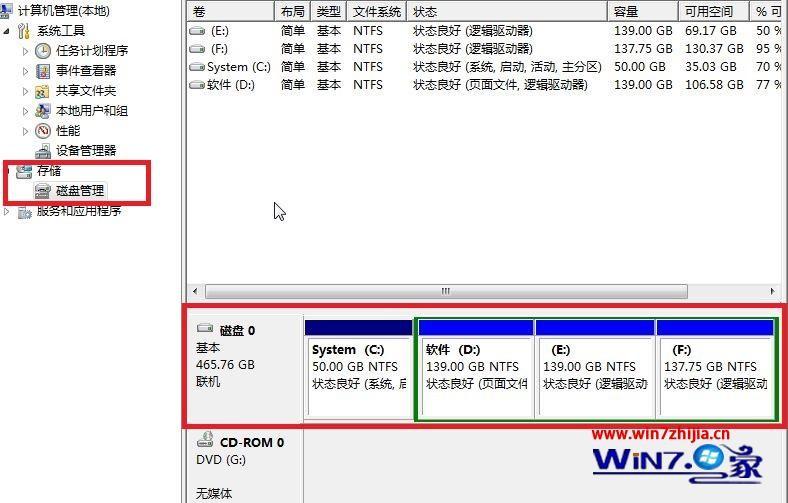788x503 pixels.
Task: Select the 软件 (D:) partition block
Action: [x=476, y=368]
